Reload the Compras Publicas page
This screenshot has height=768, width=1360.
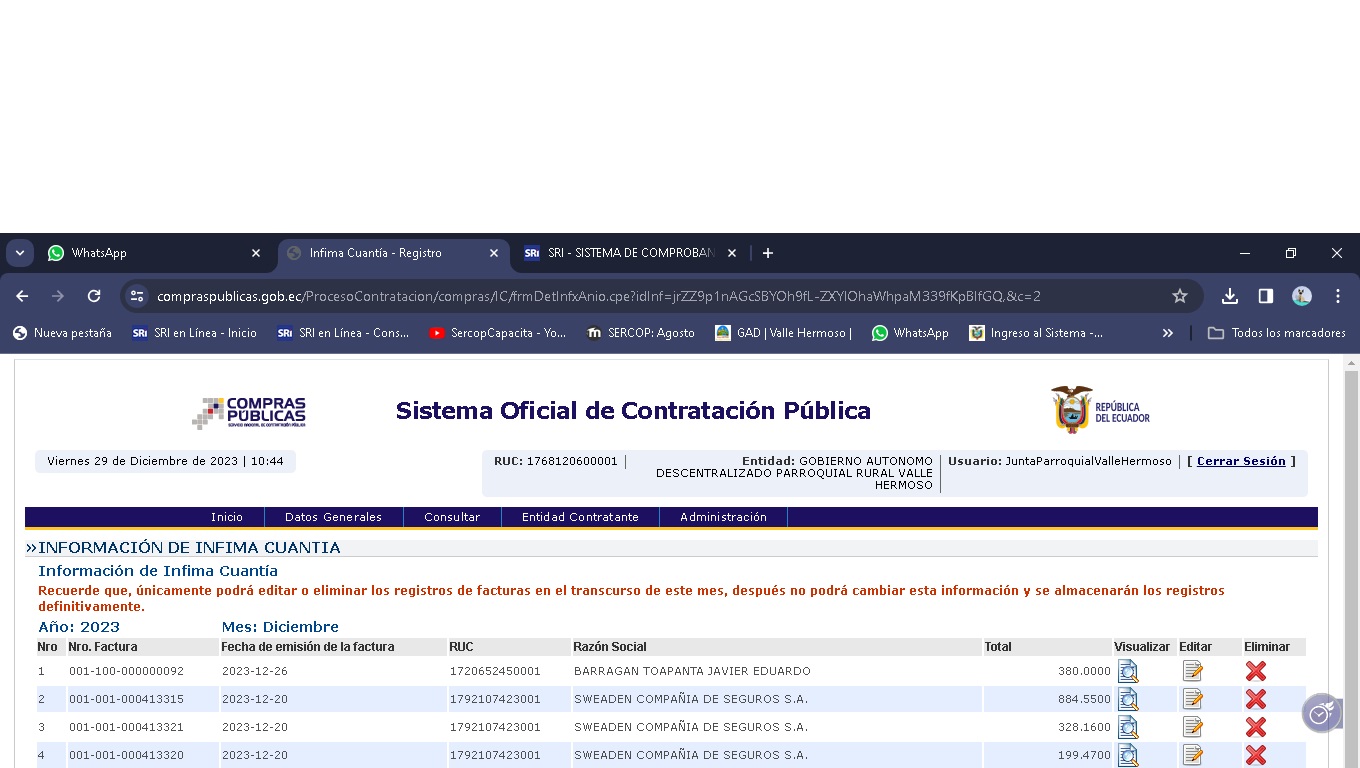pyautogui.click(x=94, y=296)
